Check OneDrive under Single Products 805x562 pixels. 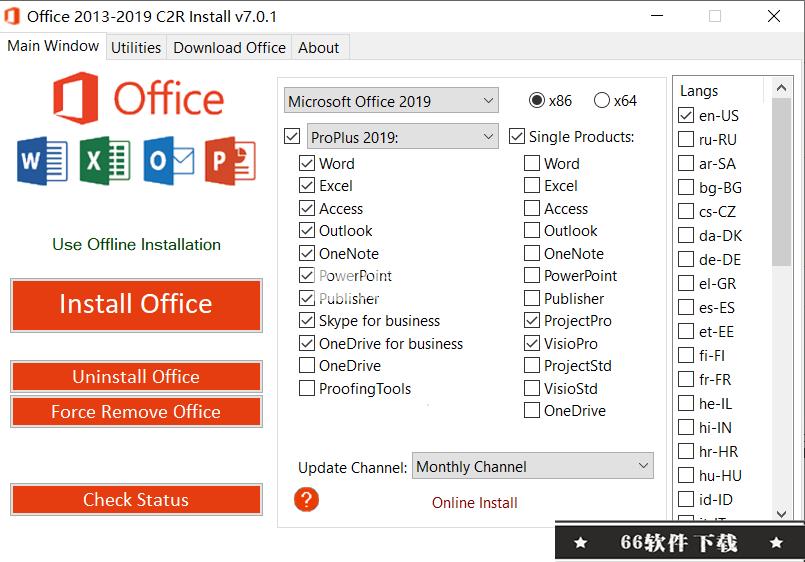click(x=532, y=411)
